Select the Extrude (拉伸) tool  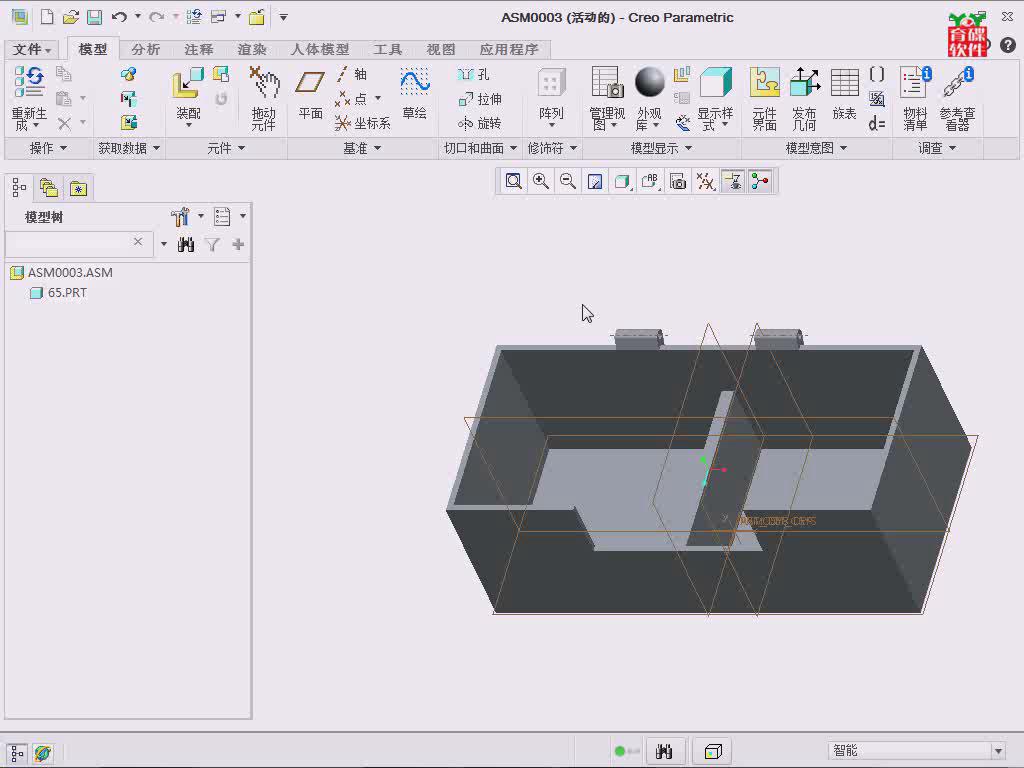(480, 99)
